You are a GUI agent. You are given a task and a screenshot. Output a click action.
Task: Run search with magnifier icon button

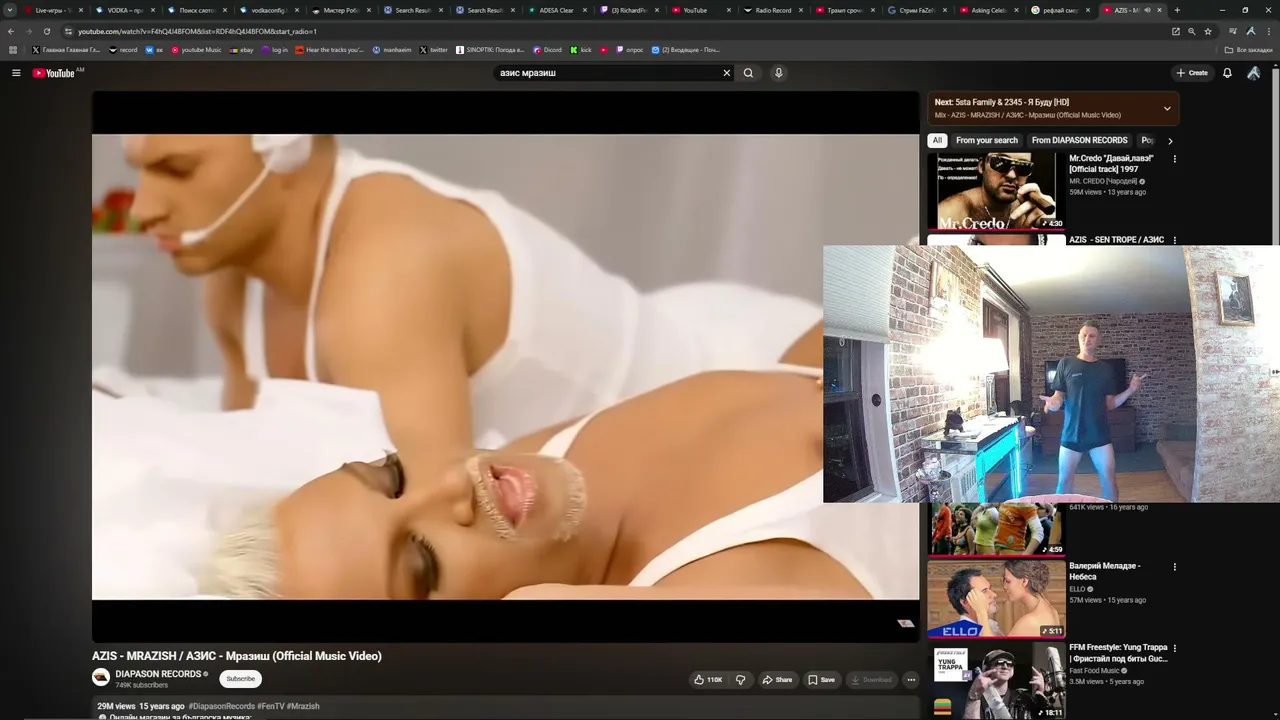coord(748,73)
